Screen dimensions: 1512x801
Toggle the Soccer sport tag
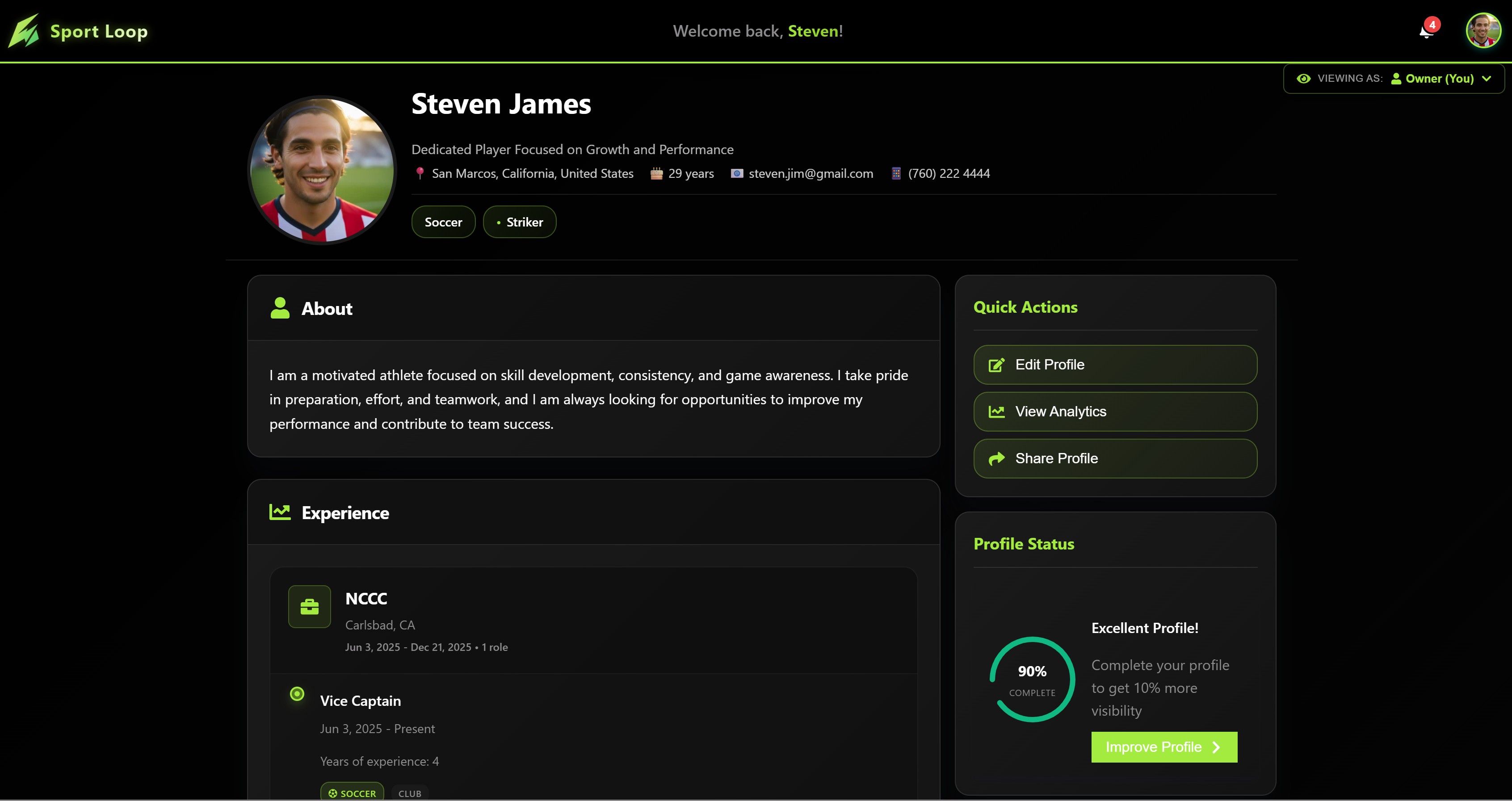pos(443,221)
